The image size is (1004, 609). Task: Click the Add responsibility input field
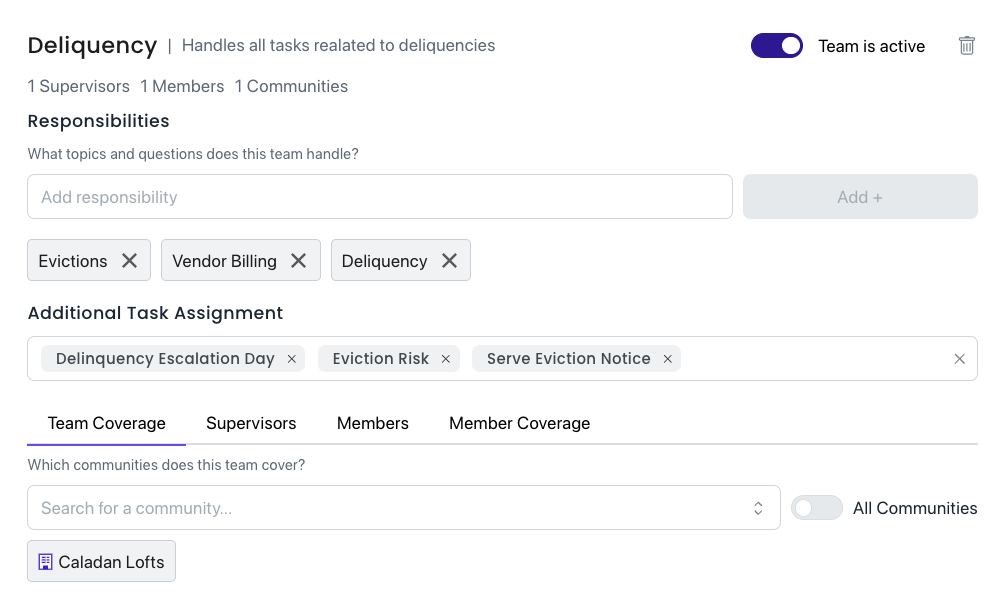pyautogui.click(x=380, y=197)
